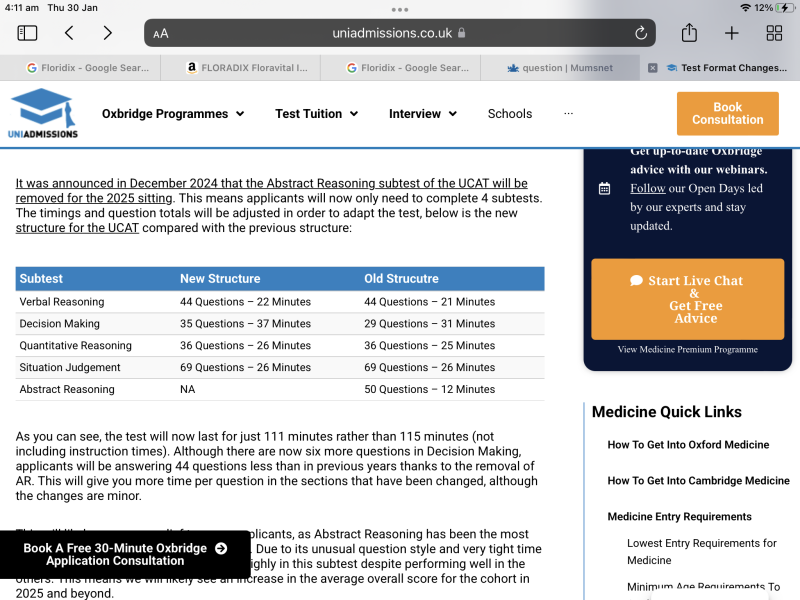Select '29 Questions – 31 Minutes' cell
This screenshot has width=800, height=600.
pyautogui.click(x=429, y=324)
